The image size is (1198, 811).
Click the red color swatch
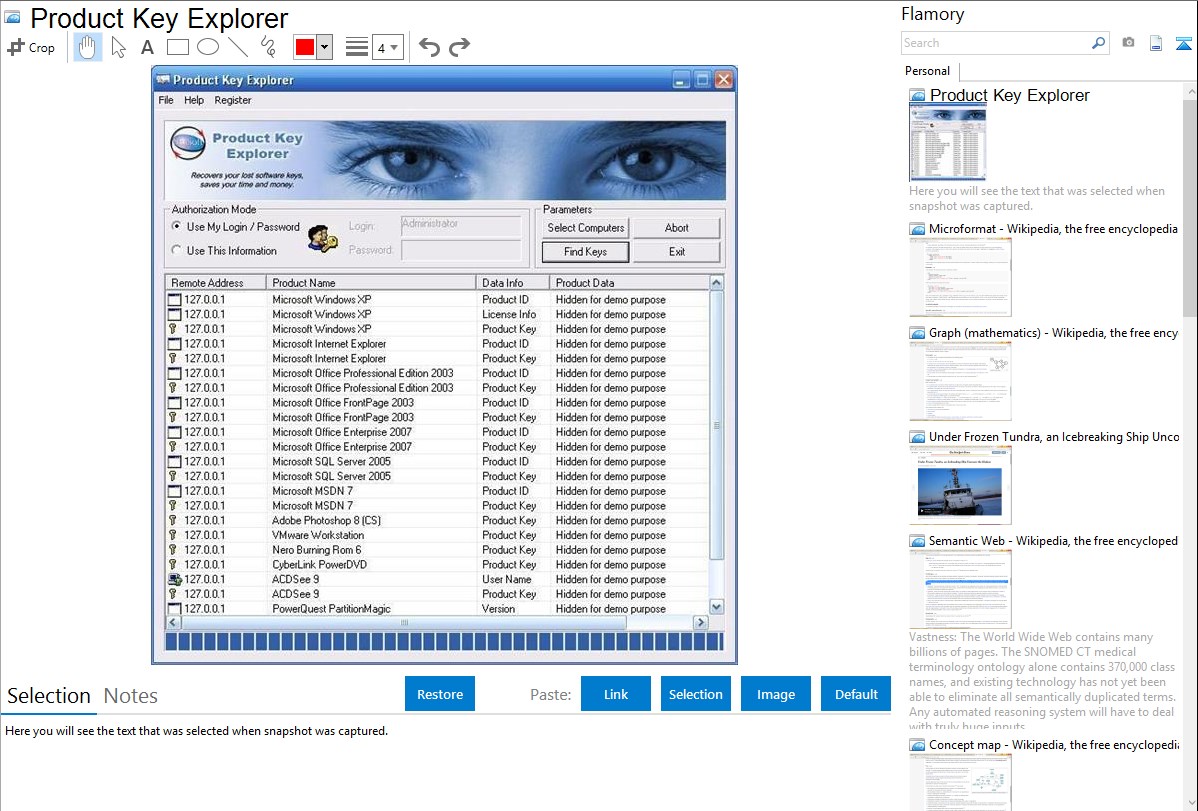click(x=305, y=47)
